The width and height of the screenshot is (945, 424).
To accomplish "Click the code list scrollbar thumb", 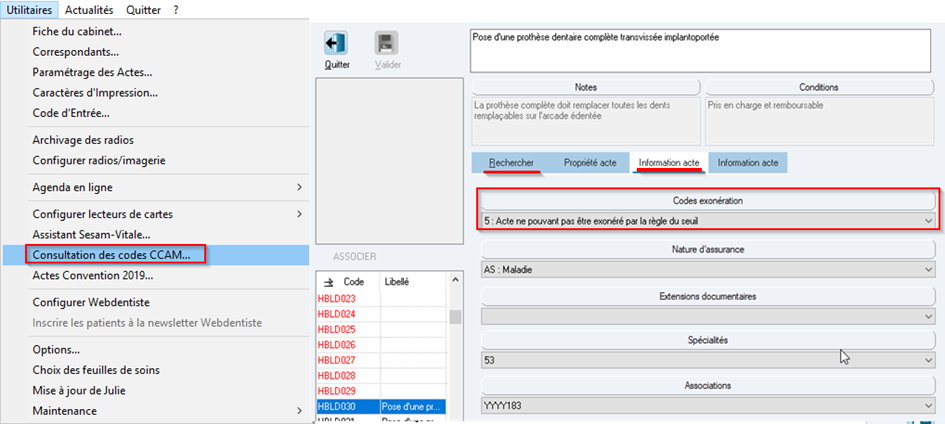I will click(x=456, y=317).
